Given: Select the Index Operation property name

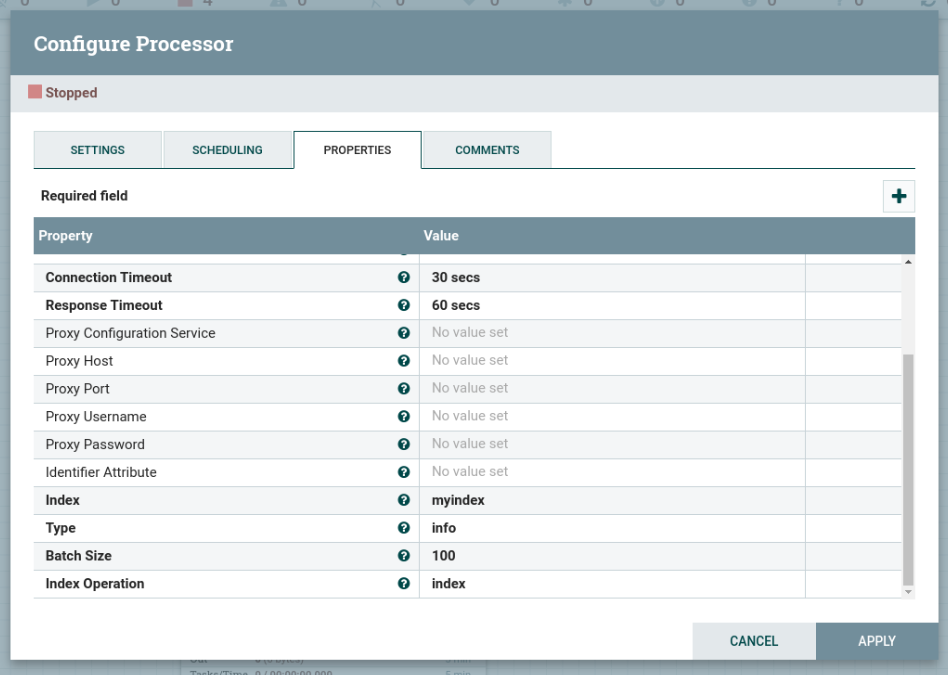Looking at the screenshot, I should pos(95,583).
